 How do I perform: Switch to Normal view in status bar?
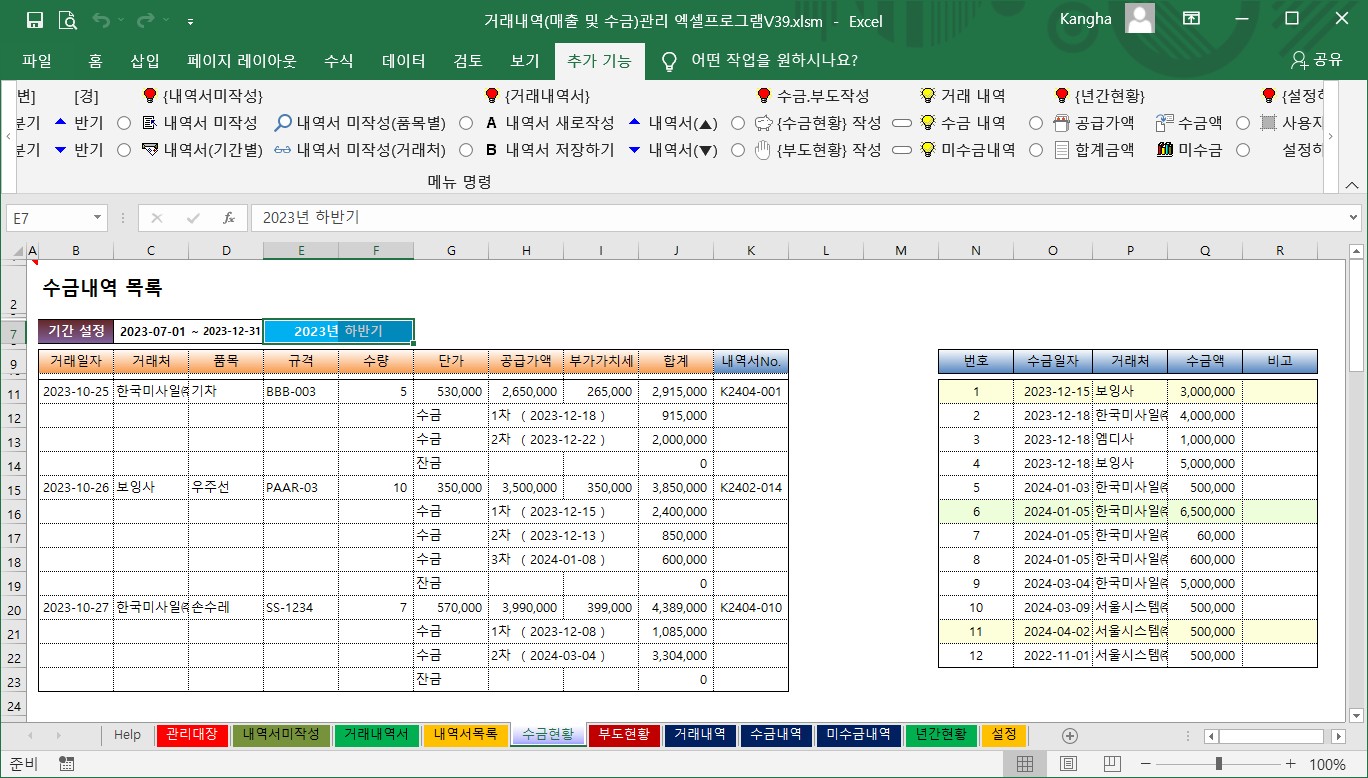tap(1024, 765)
